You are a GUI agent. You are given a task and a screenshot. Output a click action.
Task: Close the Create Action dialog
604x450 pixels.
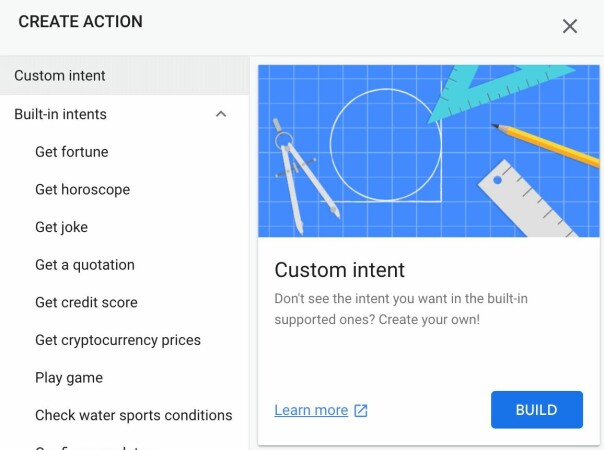(570, 27)
